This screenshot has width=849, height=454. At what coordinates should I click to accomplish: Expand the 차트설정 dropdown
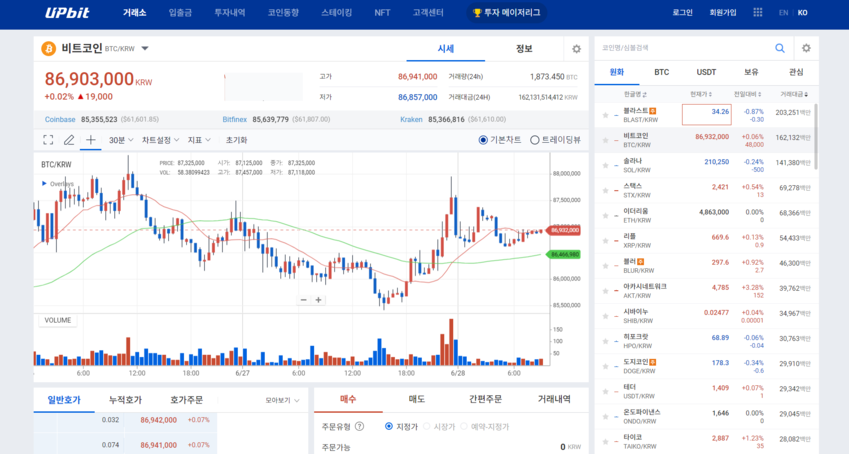pyautogui.click(x=159, y=140)
